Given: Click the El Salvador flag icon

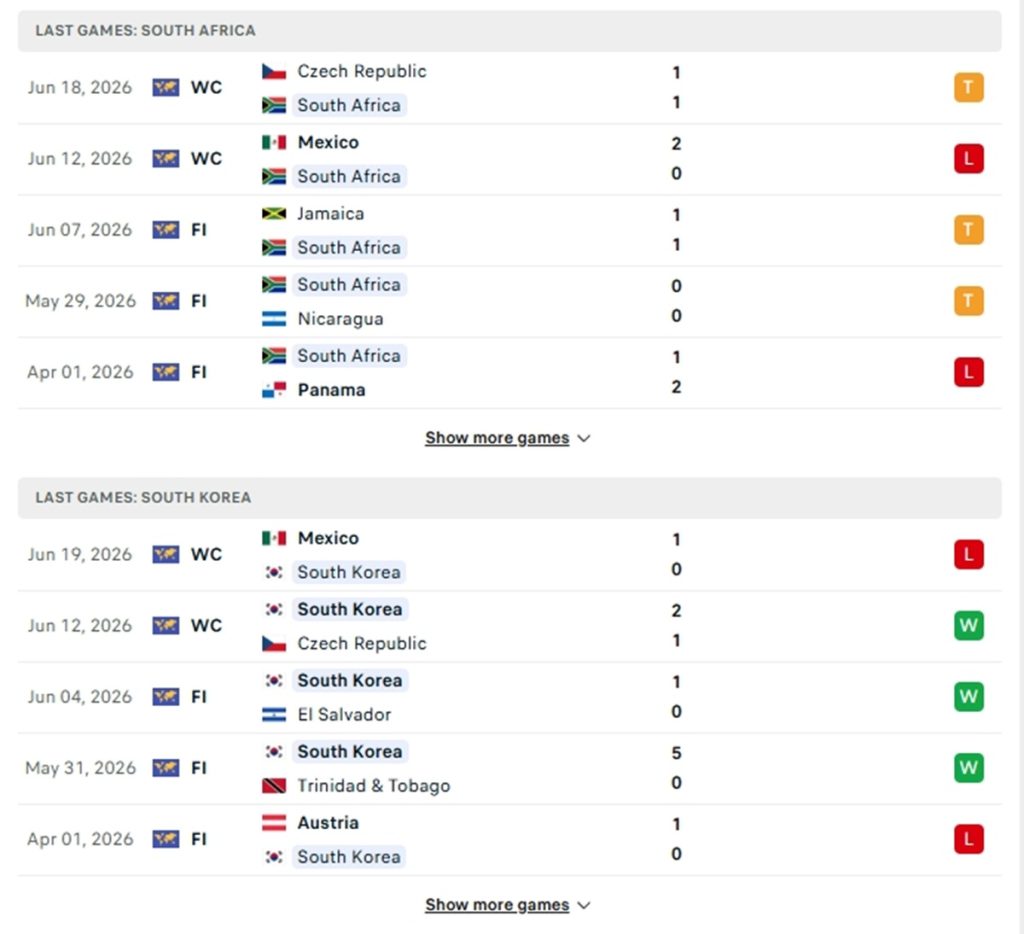Looking at the screenshot, I should point(274,715).
